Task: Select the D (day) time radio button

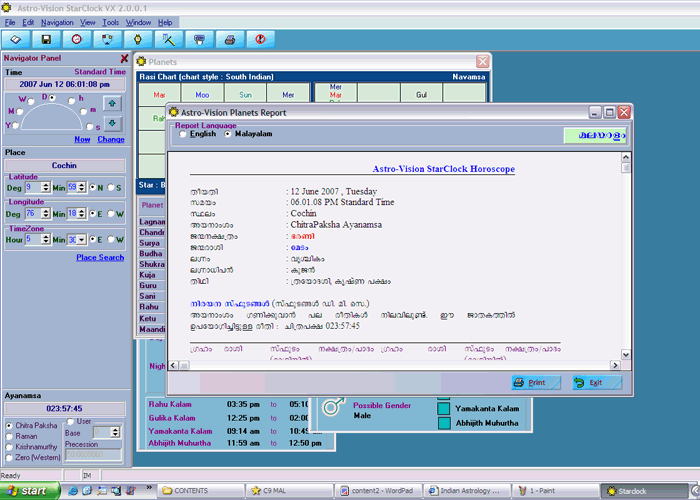Action: pyautogui.click(x=53, y=97)
